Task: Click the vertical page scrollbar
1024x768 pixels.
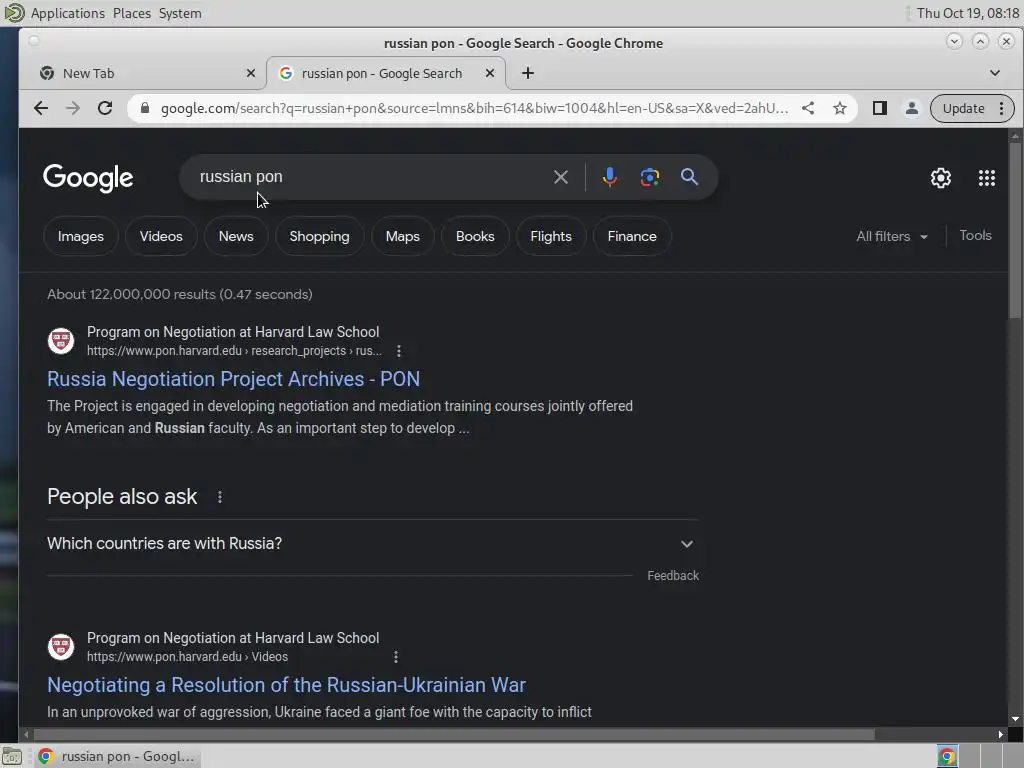Action: point(1015,229)
